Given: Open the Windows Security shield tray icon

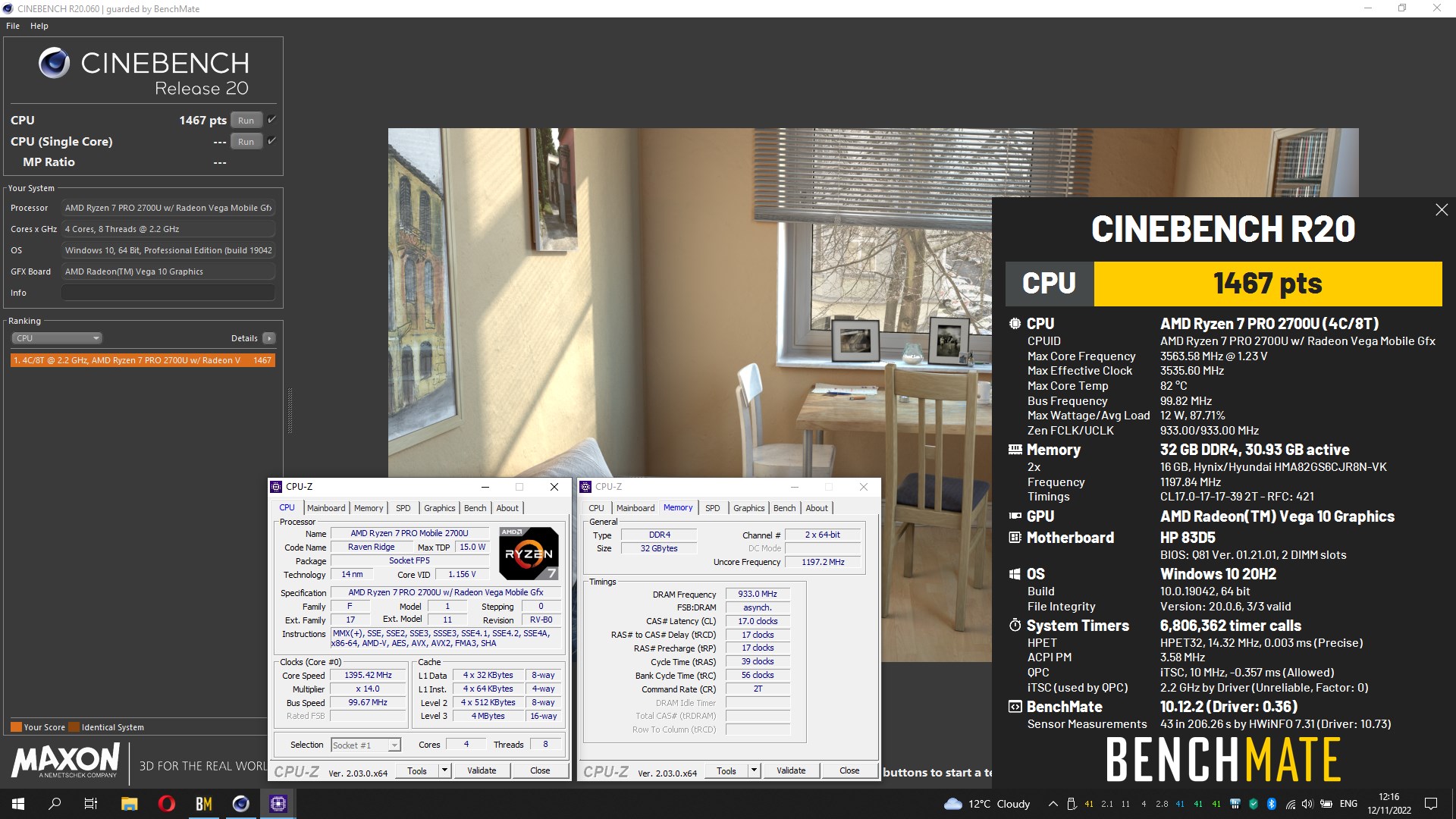Looking at the screenshot, I should [1254, 804].
